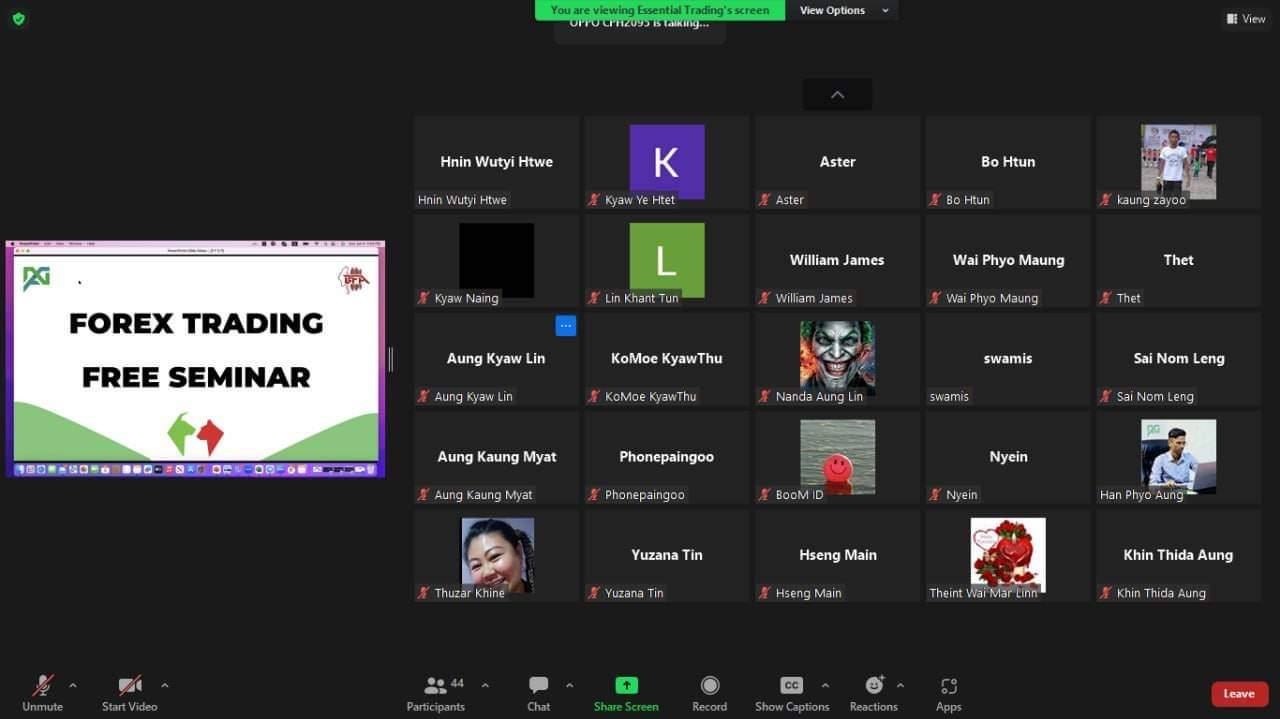Select the Phonepaingoo participant tile
Viewport: 1280px width, 719px height.
click(667, 456)
